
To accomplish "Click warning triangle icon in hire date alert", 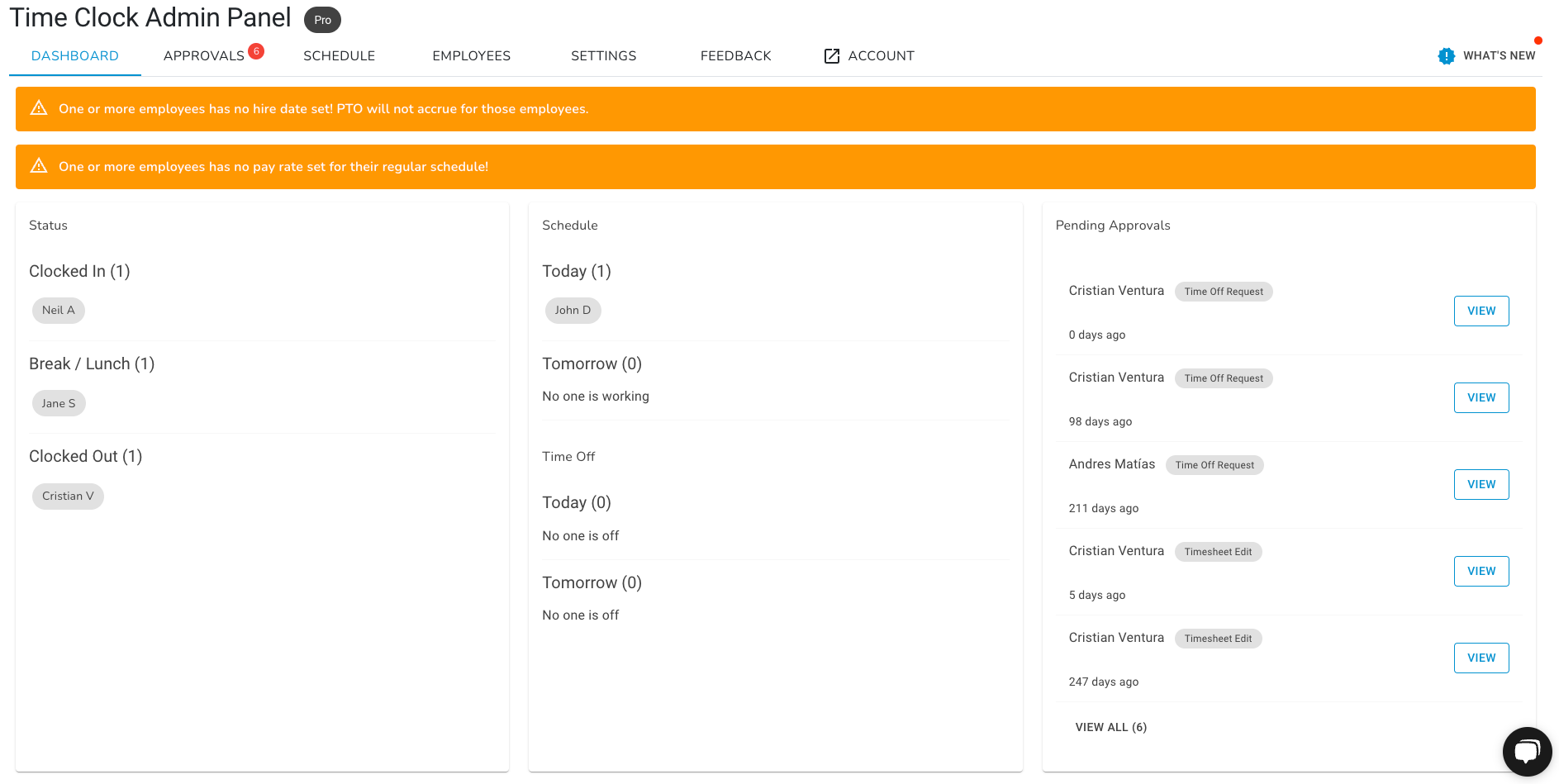I will point(39,108).
